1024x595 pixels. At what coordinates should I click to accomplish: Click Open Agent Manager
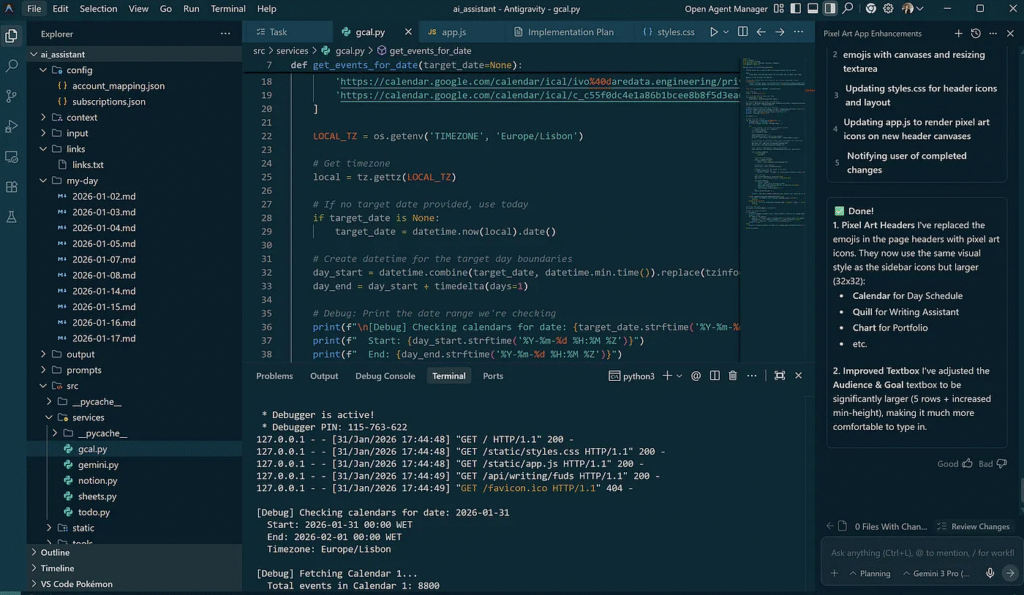tap(726, 9)
